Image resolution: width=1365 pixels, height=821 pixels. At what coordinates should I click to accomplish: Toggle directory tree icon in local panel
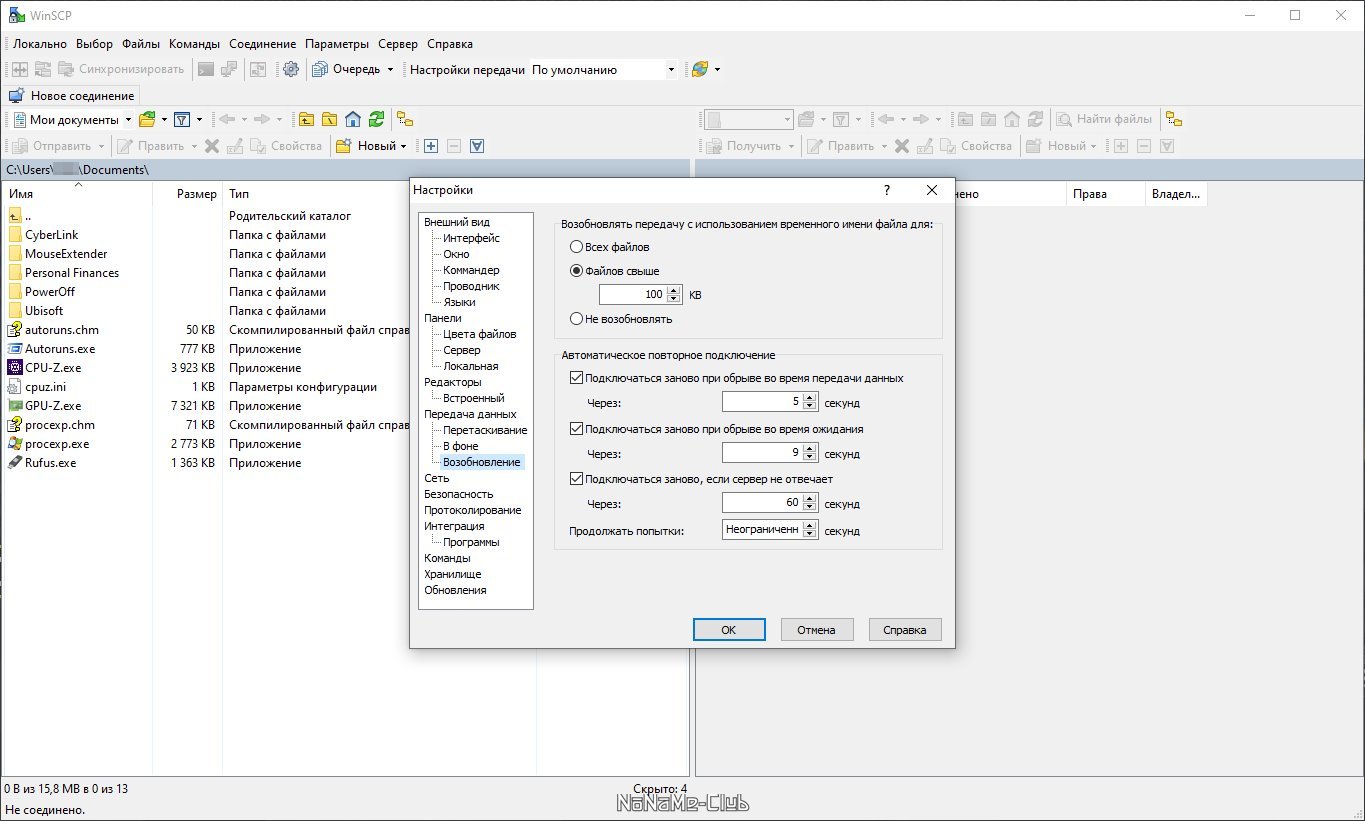coord(405,119)
